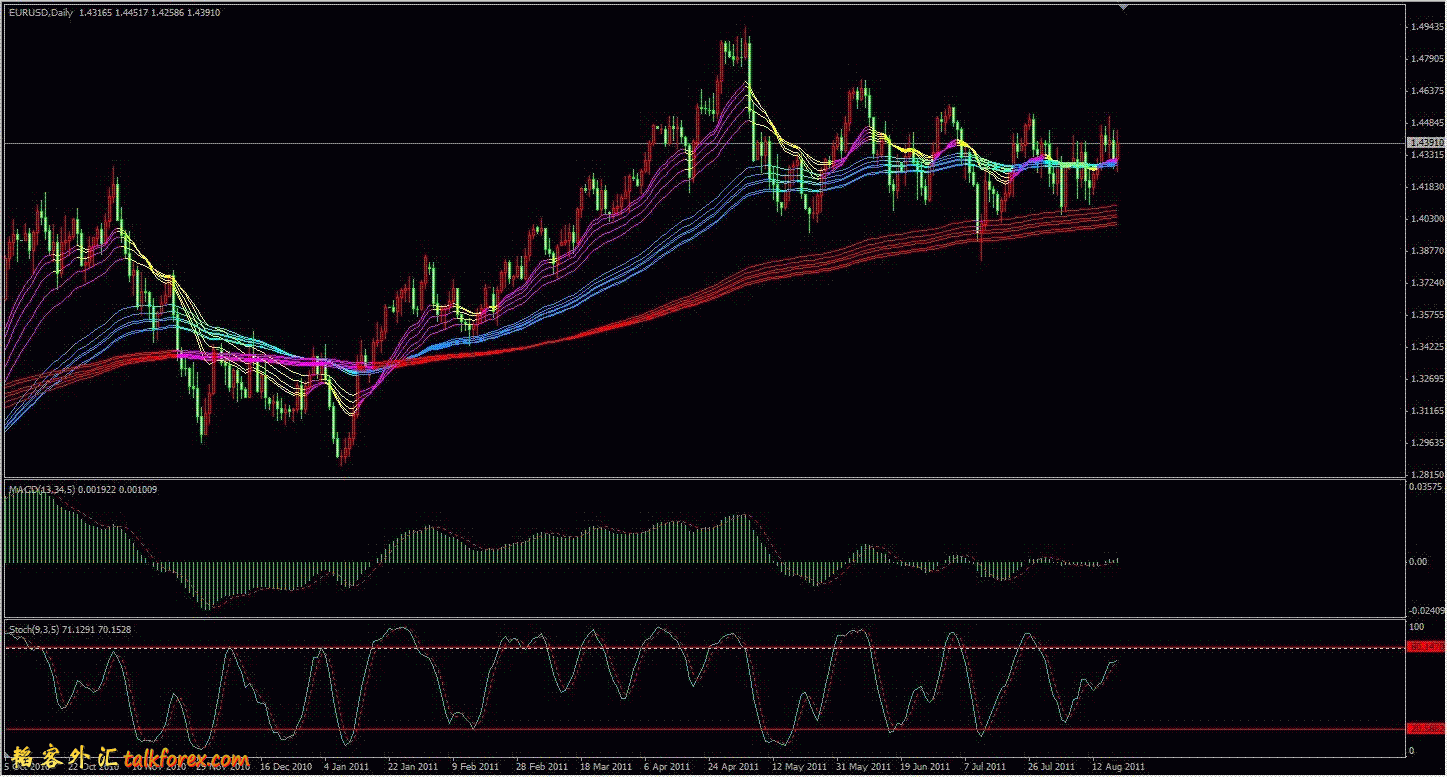The width and height of the screenshot is (1447, 777).
Task: Click the 1.38770 price scale label
Action: tap(1426, 251)
